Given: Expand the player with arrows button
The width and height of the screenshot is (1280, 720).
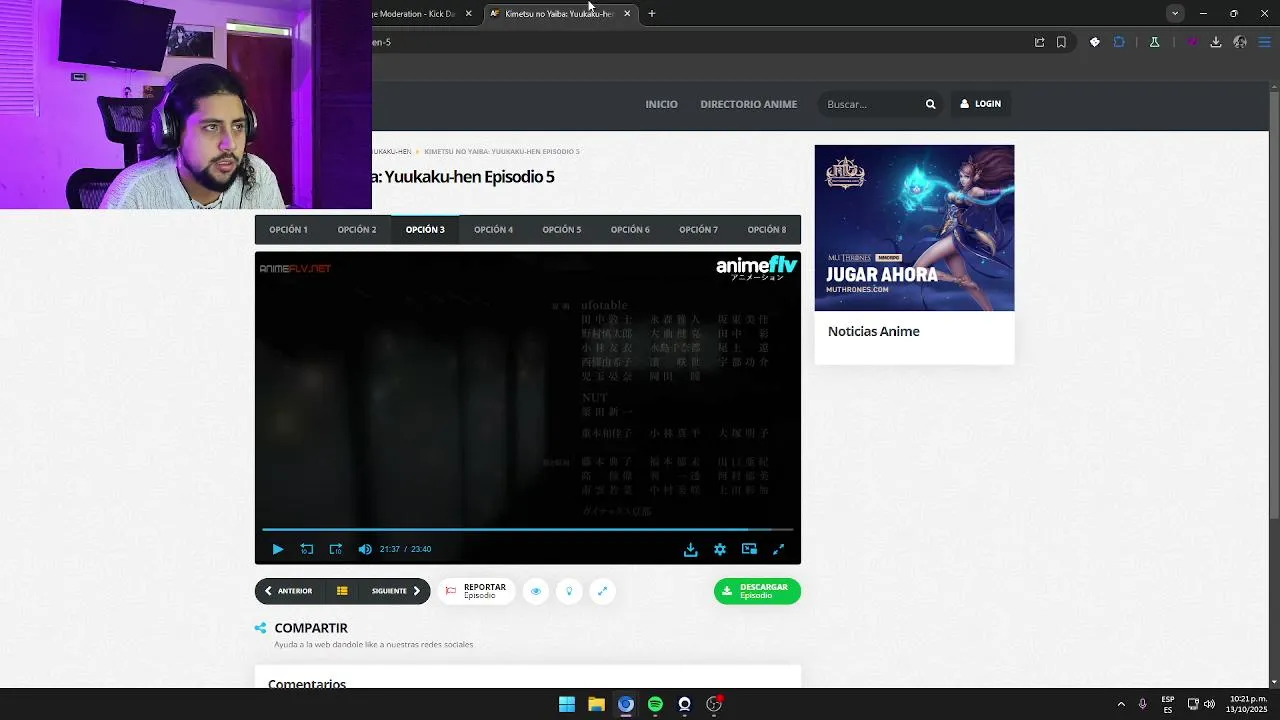Looking at the screenshot, I should 602,591.
